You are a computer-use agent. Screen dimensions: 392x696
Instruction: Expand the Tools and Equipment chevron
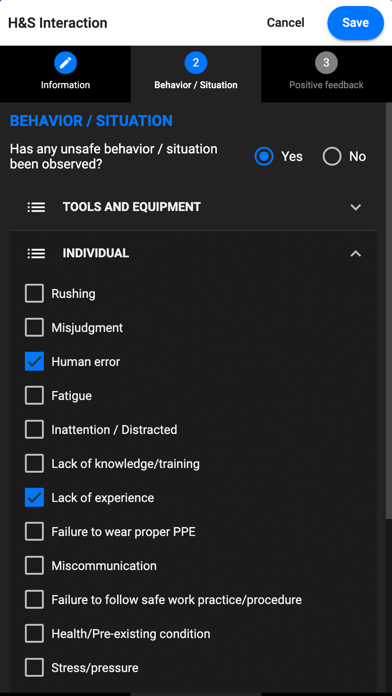(356, 207)
